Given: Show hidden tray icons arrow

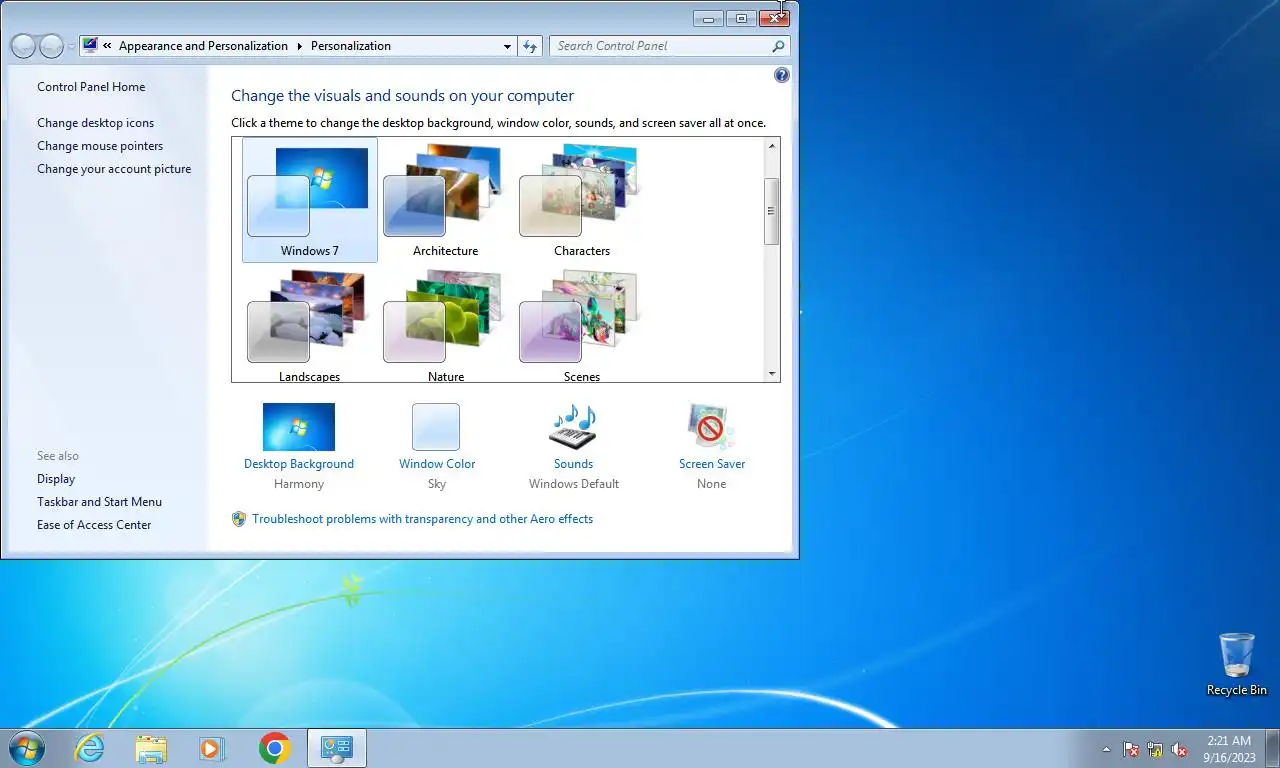Looking at the screenshot, I should click(x=1106, y=749).
